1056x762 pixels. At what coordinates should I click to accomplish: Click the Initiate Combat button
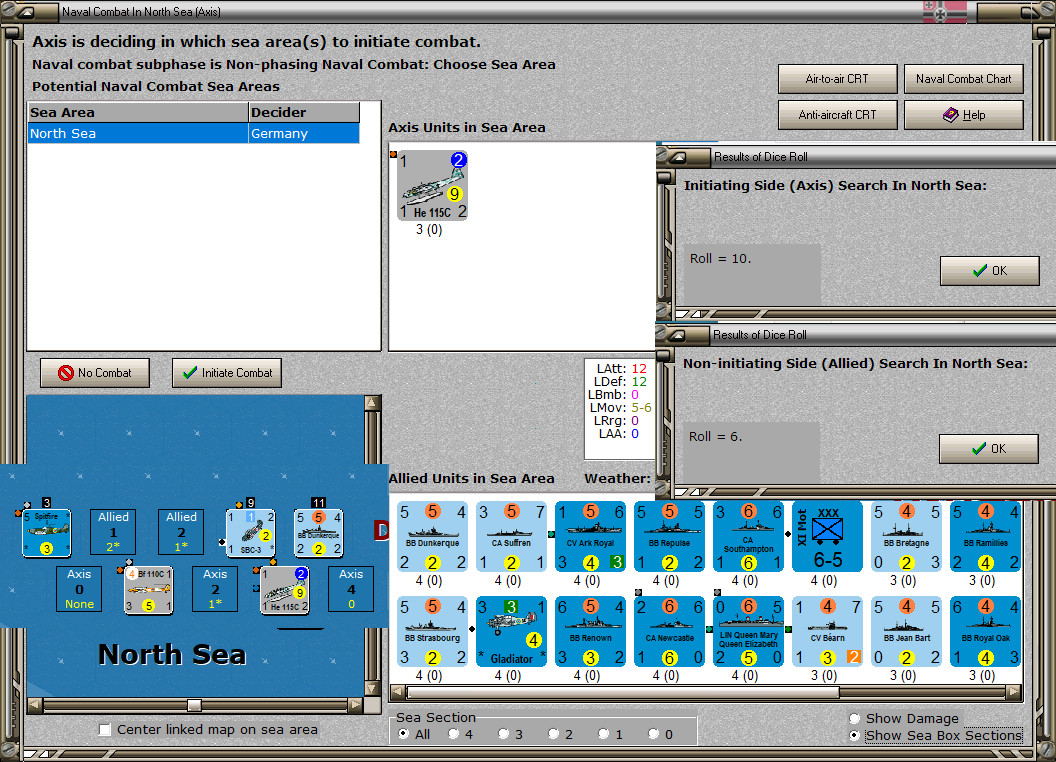(x=227, y=373)
